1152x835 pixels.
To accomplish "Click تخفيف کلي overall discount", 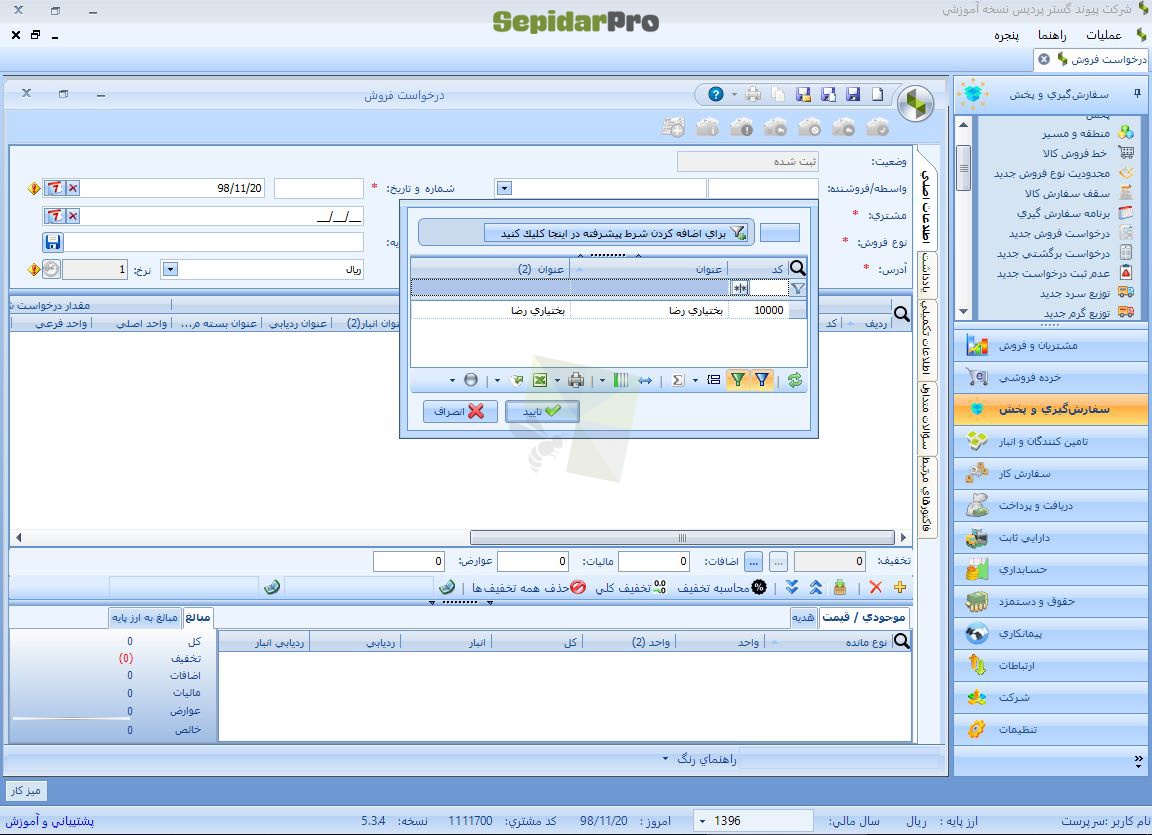I will tap(630, 588).
